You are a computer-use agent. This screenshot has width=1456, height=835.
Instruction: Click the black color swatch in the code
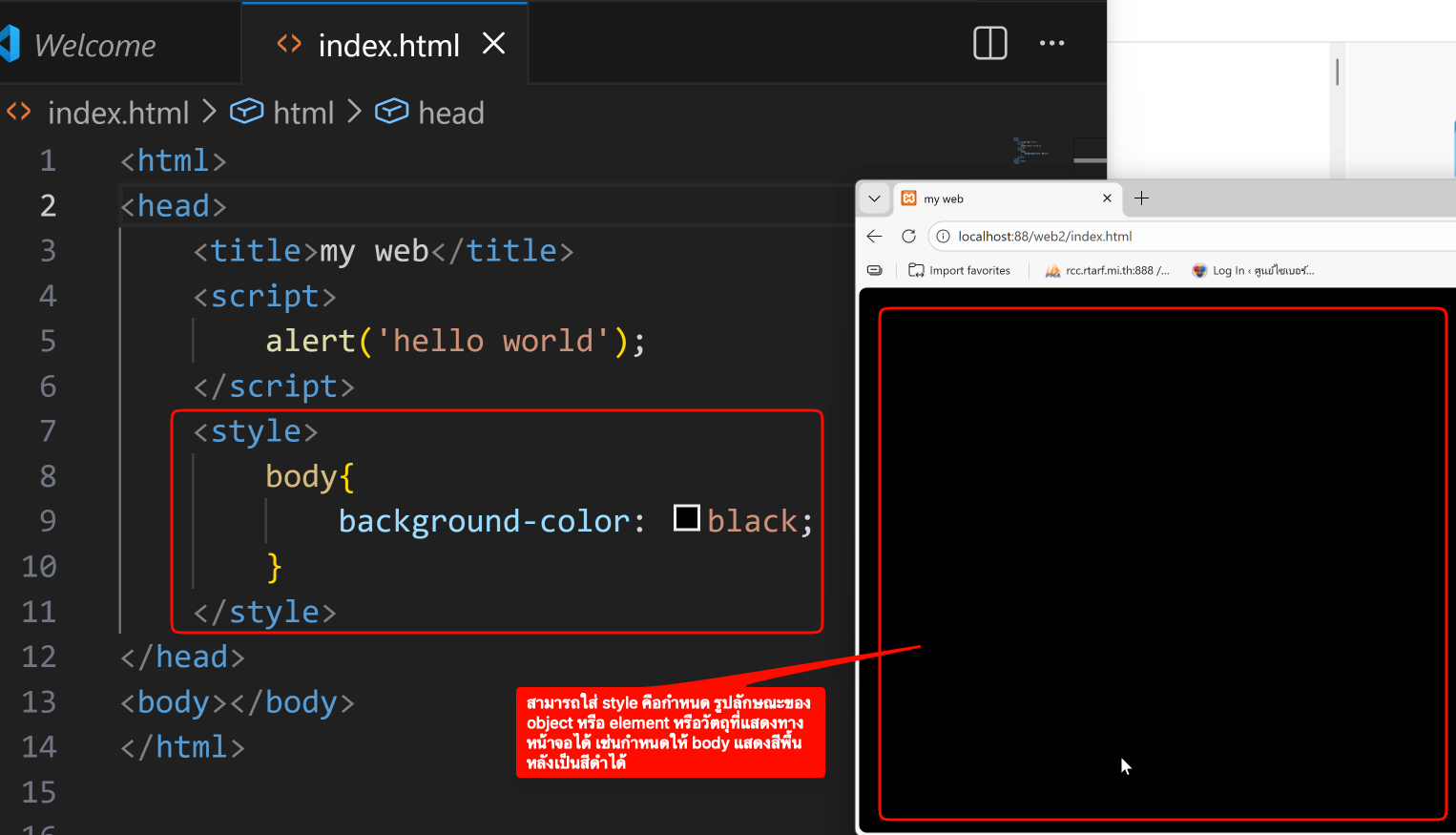[686, 518]
